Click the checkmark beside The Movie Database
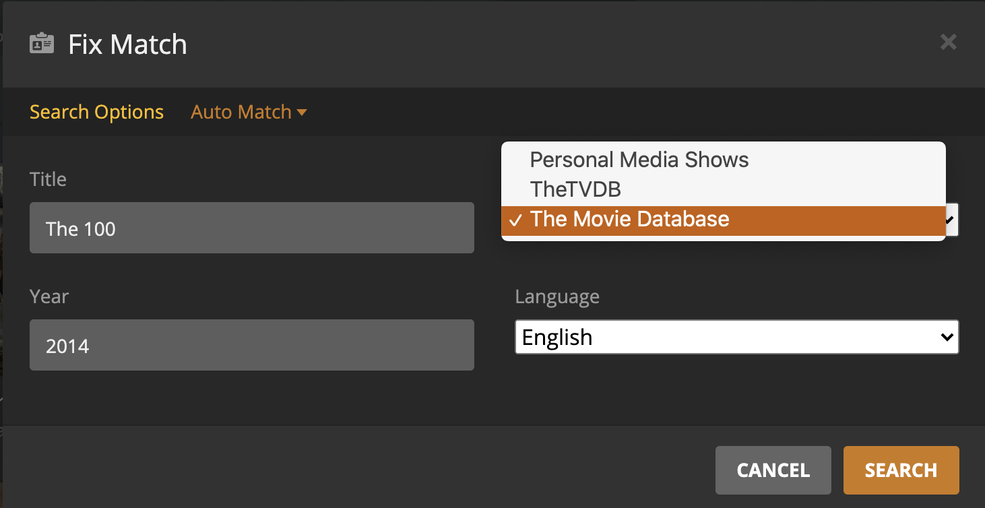Image resolution: width=985 pixels, height=508 pixels. [x=515, y=220]
